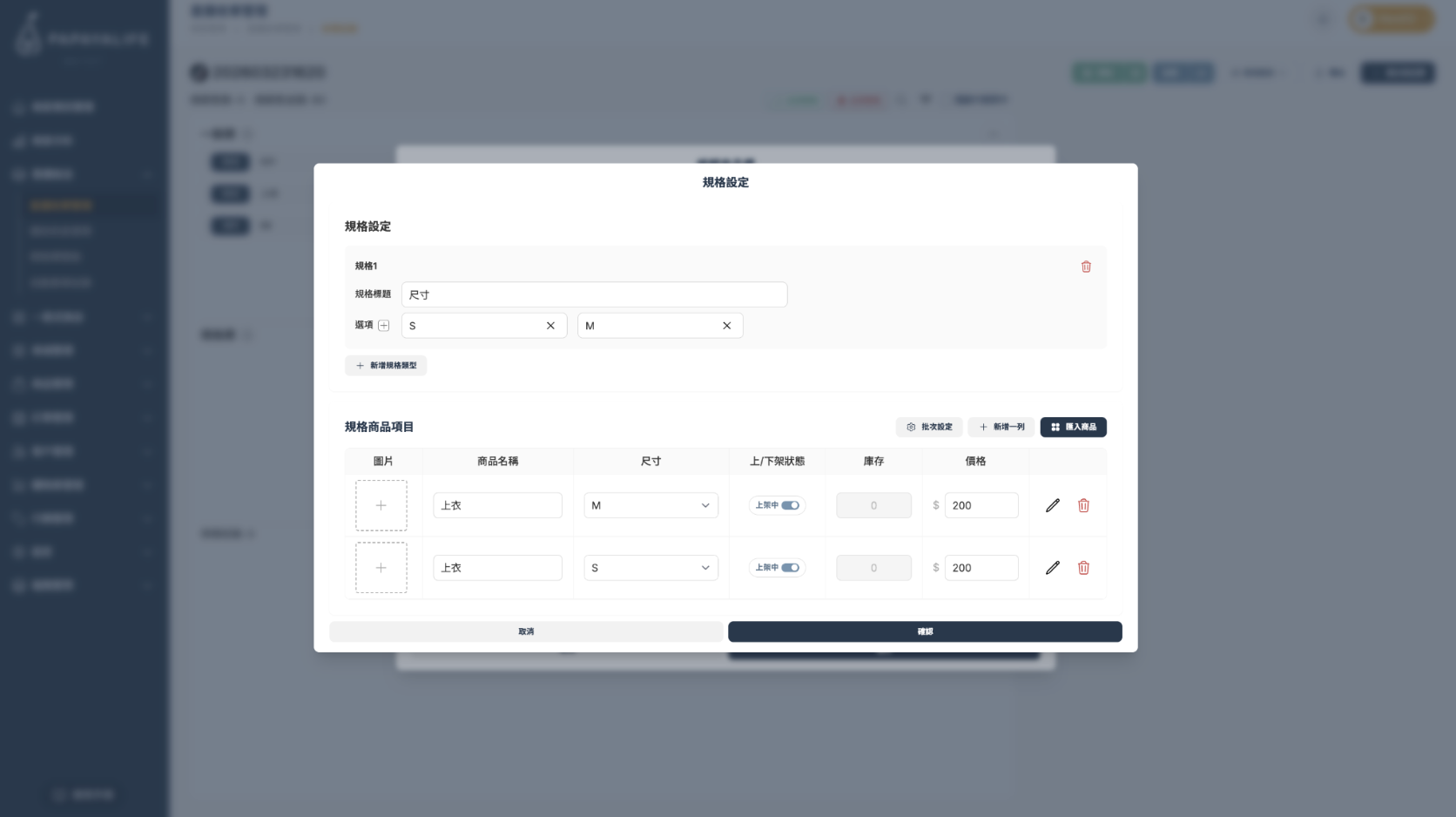This screenshot has width=1456, height=817.
Task: Delete the first product row (size M)
Action: [1083, 505]
